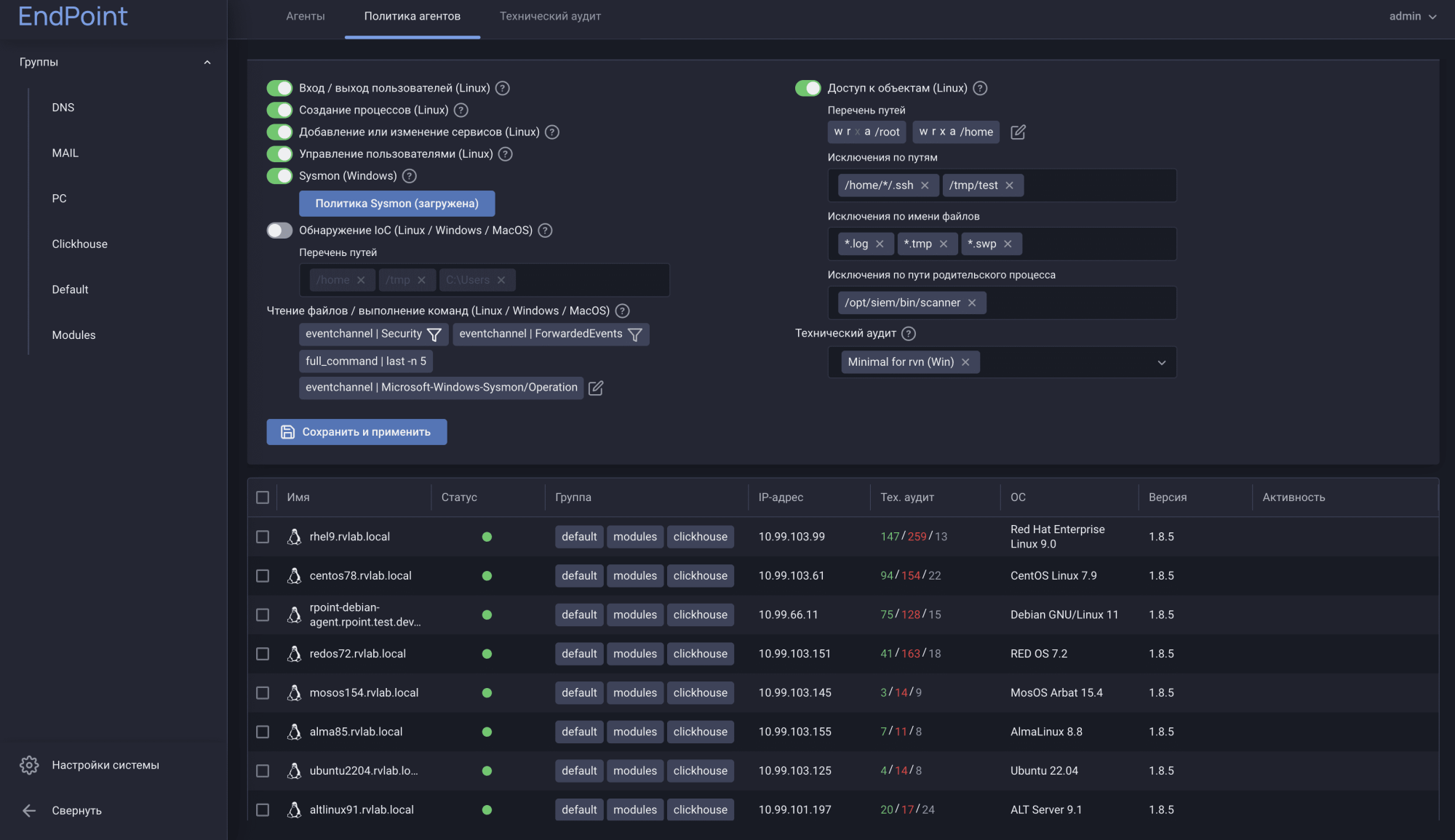Remove /tmp/test path exclusion
1455x840 pixels.
(x=1010, y=185)
